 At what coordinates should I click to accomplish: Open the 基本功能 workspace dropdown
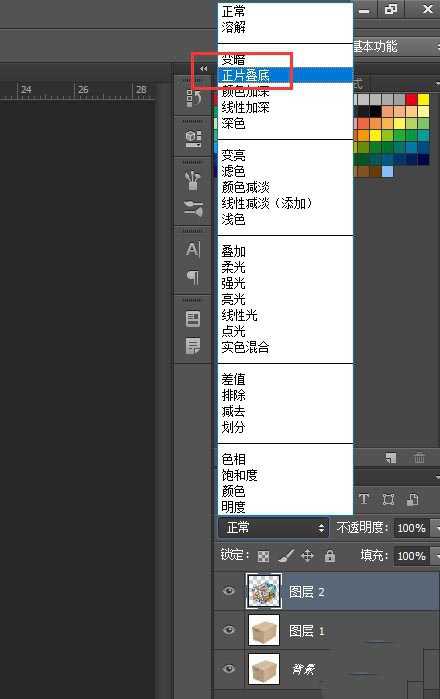(396, 46)
